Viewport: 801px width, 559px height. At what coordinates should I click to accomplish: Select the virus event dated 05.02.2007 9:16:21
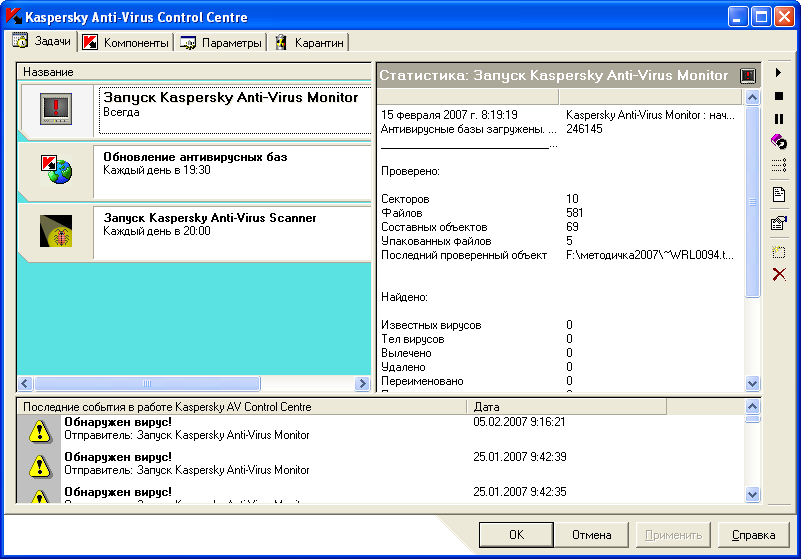coord(381,429)
